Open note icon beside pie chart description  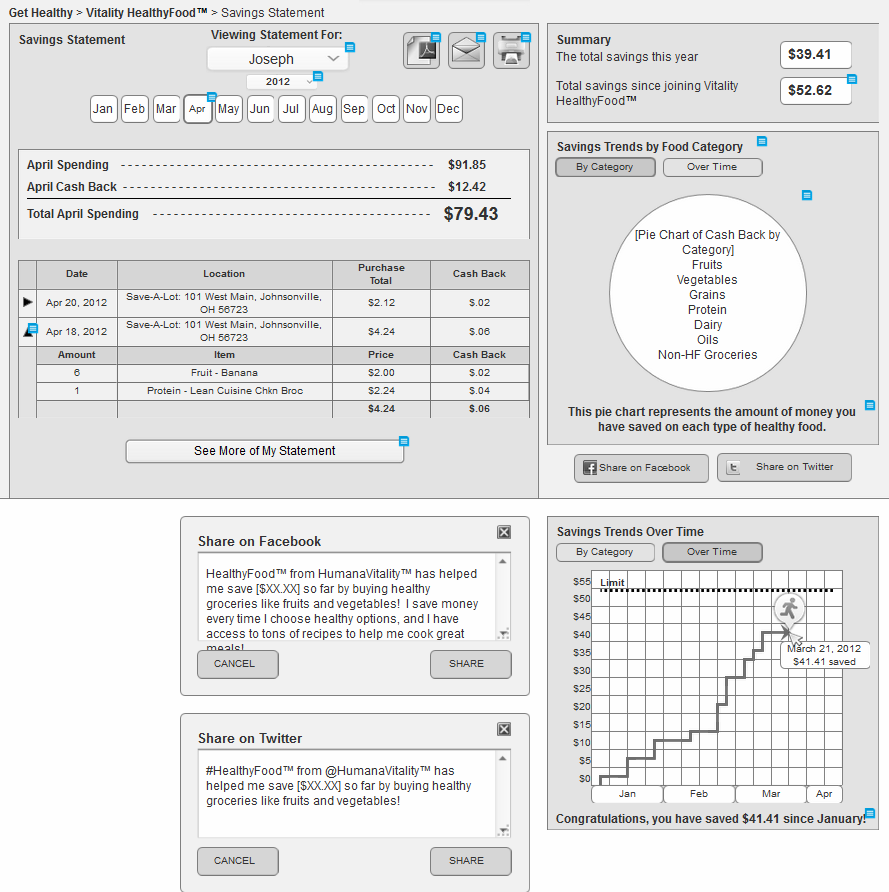pos(870,405)
